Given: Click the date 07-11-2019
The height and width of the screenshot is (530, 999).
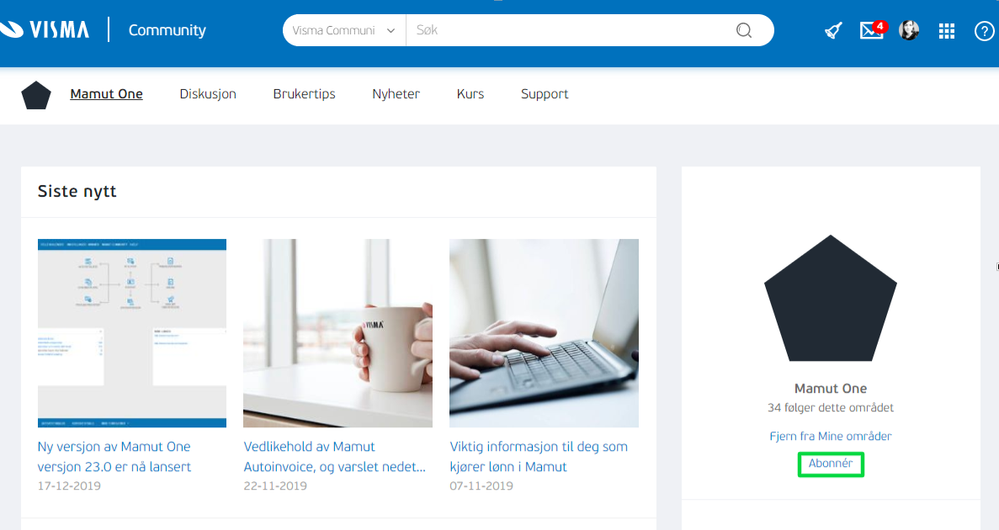Looking at the screenshot, I should click(481, 485).
